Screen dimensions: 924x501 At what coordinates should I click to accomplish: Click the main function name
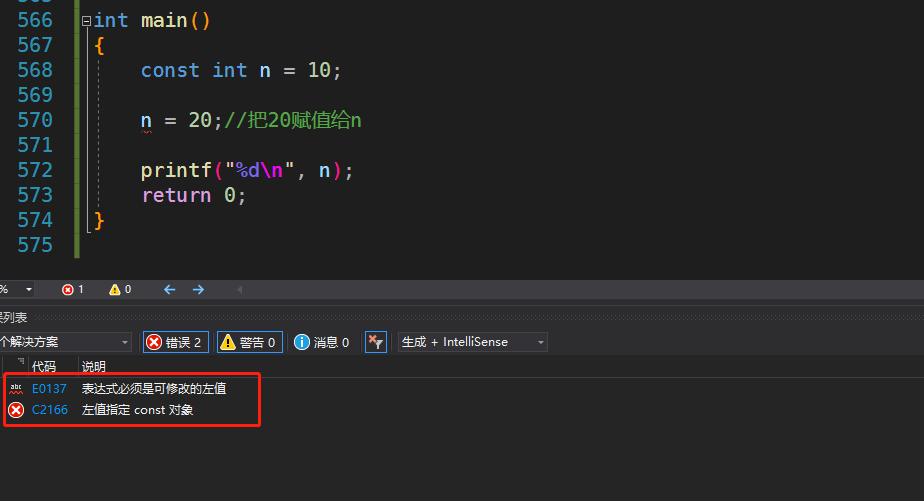[164, 21]
